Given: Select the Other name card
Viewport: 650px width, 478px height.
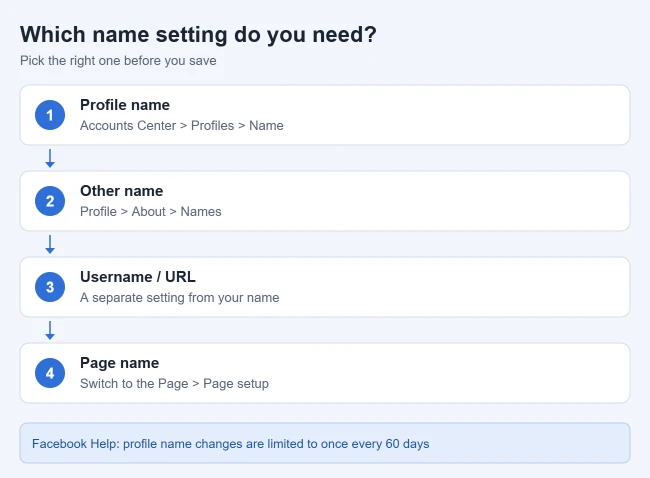Looking at the screenshot, I should 325,201.
